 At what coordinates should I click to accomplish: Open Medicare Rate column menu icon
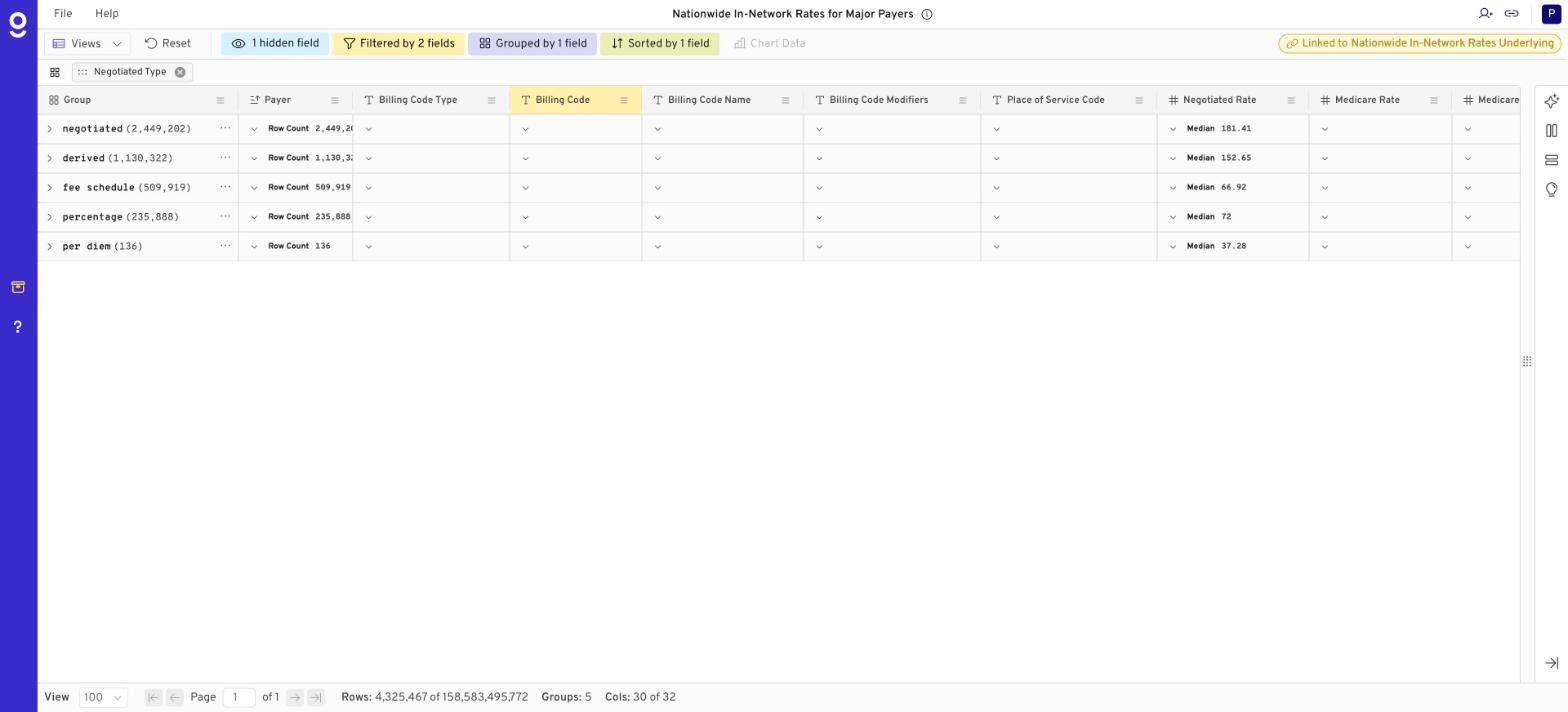[1433, 100]
